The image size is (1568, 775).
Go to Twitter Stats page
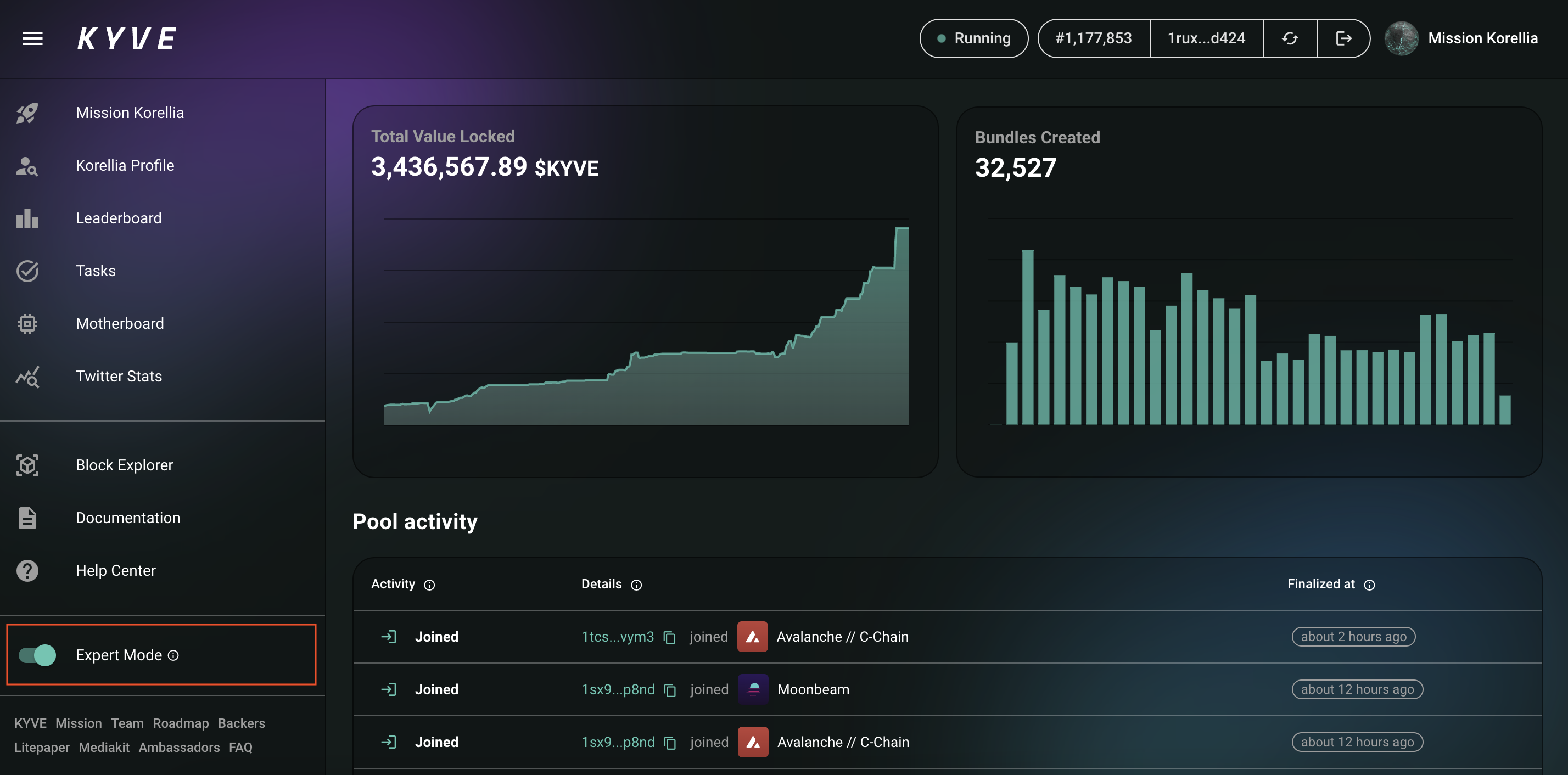pyautogui.click(x=119, y=376)
